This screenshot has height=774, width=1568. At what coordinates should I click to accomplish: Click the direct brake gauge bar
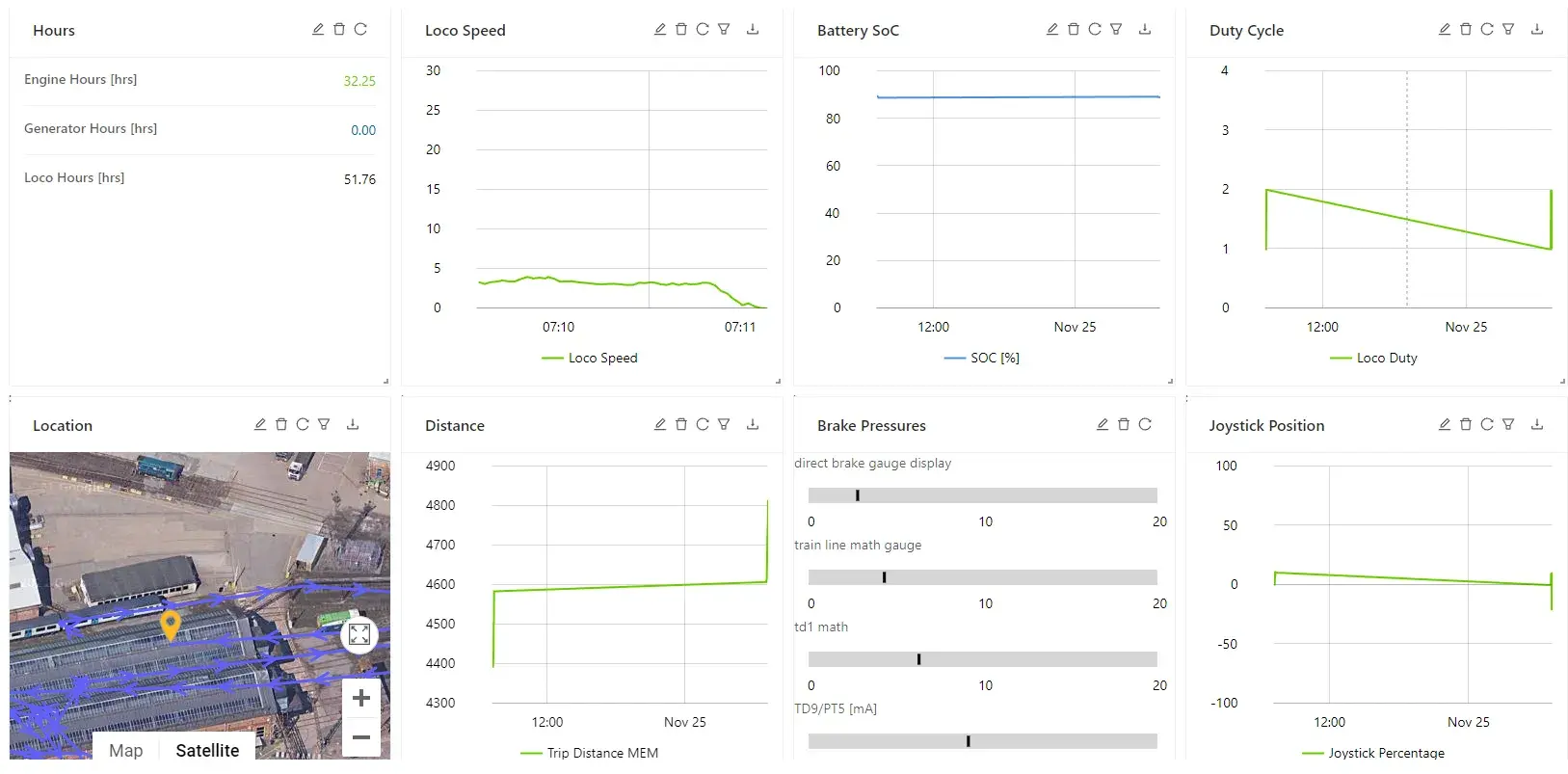tap(982, 495)
